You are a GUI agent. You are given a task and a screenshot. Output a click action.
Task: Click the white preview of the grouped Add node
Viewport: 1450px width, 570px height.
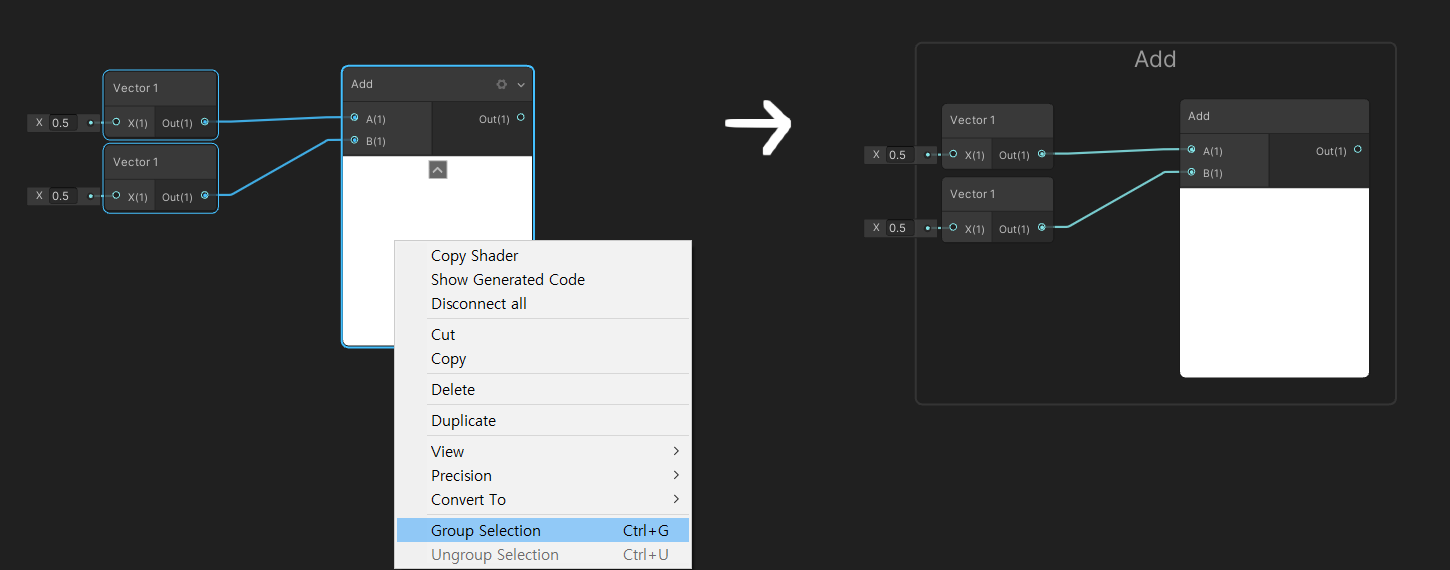click(x=1274, y=282)
